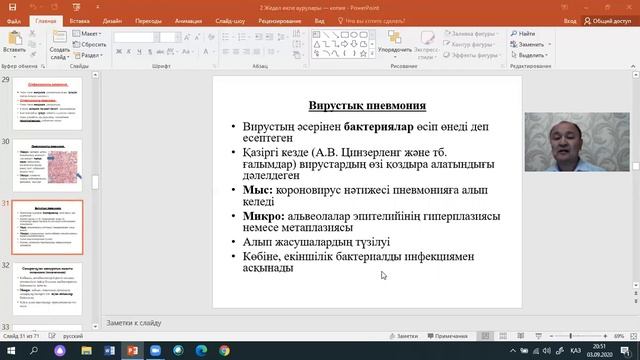Click the Reset (Сбросить) slide button
640x360 pixels.
tap(89, 44)
